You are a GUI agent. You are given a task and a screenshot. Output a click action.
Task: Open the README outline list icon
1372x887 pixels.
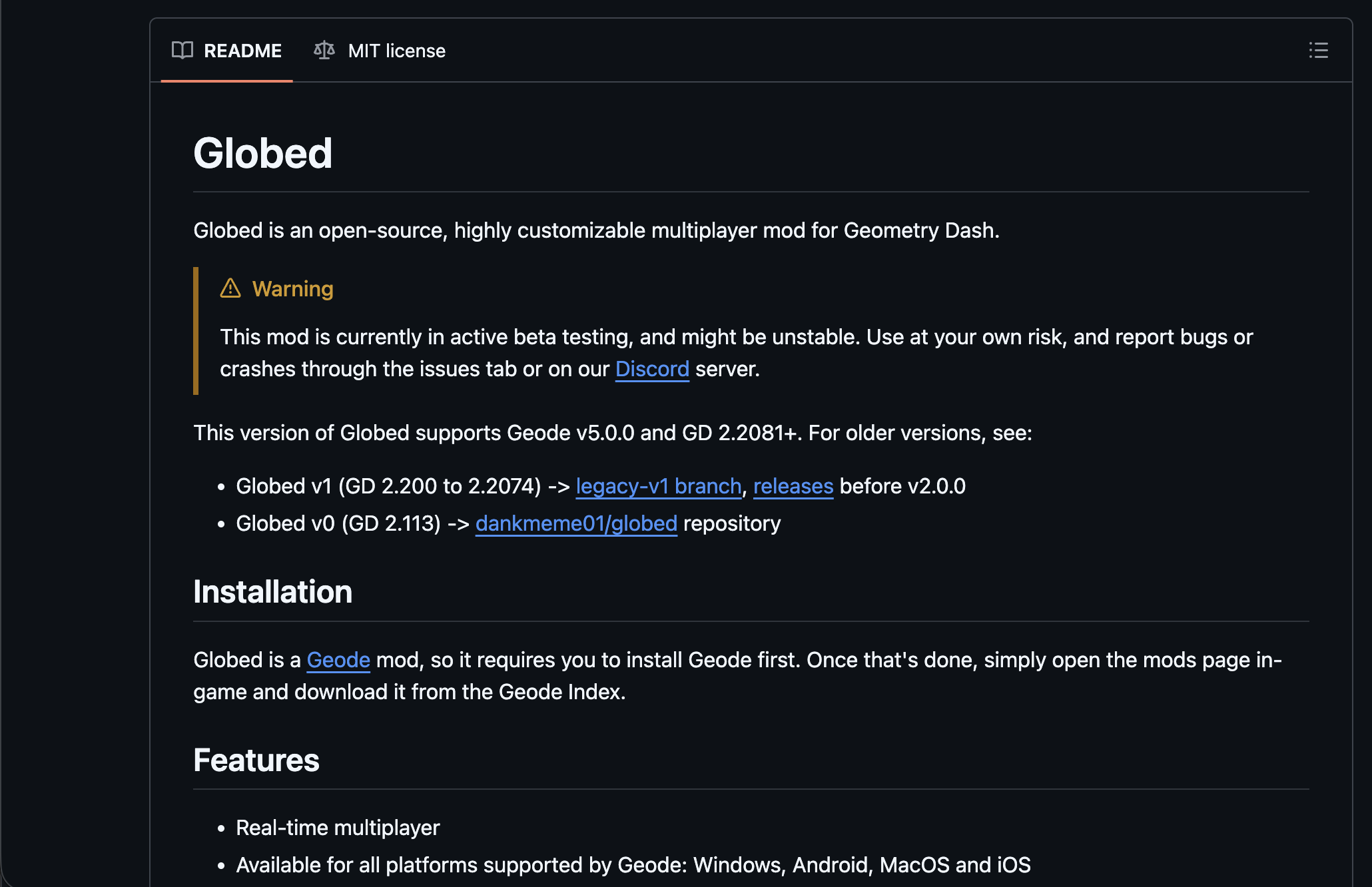(1318, 51)
